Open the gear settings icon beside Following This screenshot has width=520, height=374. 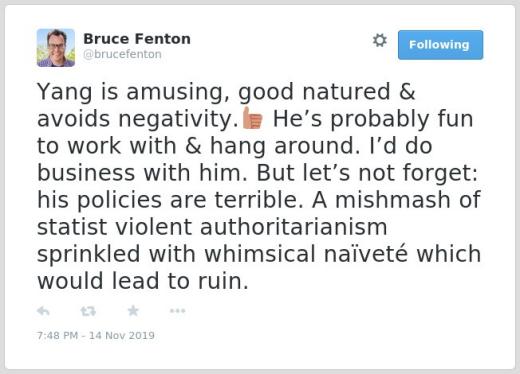(x=380, y=40)
